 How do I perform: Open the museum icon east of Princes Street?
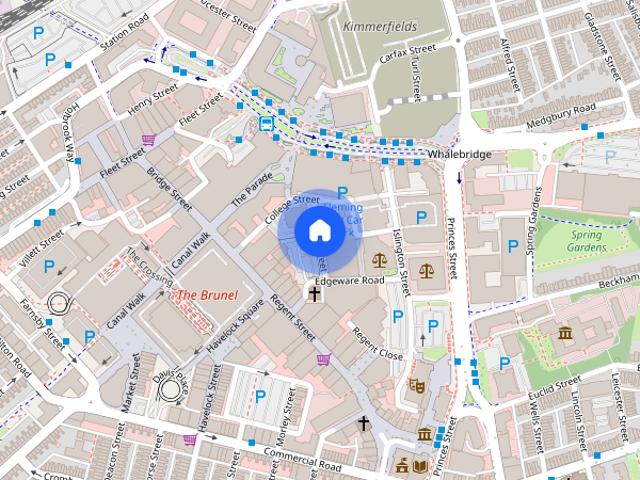pyautogui.click(x=565, y=332)
